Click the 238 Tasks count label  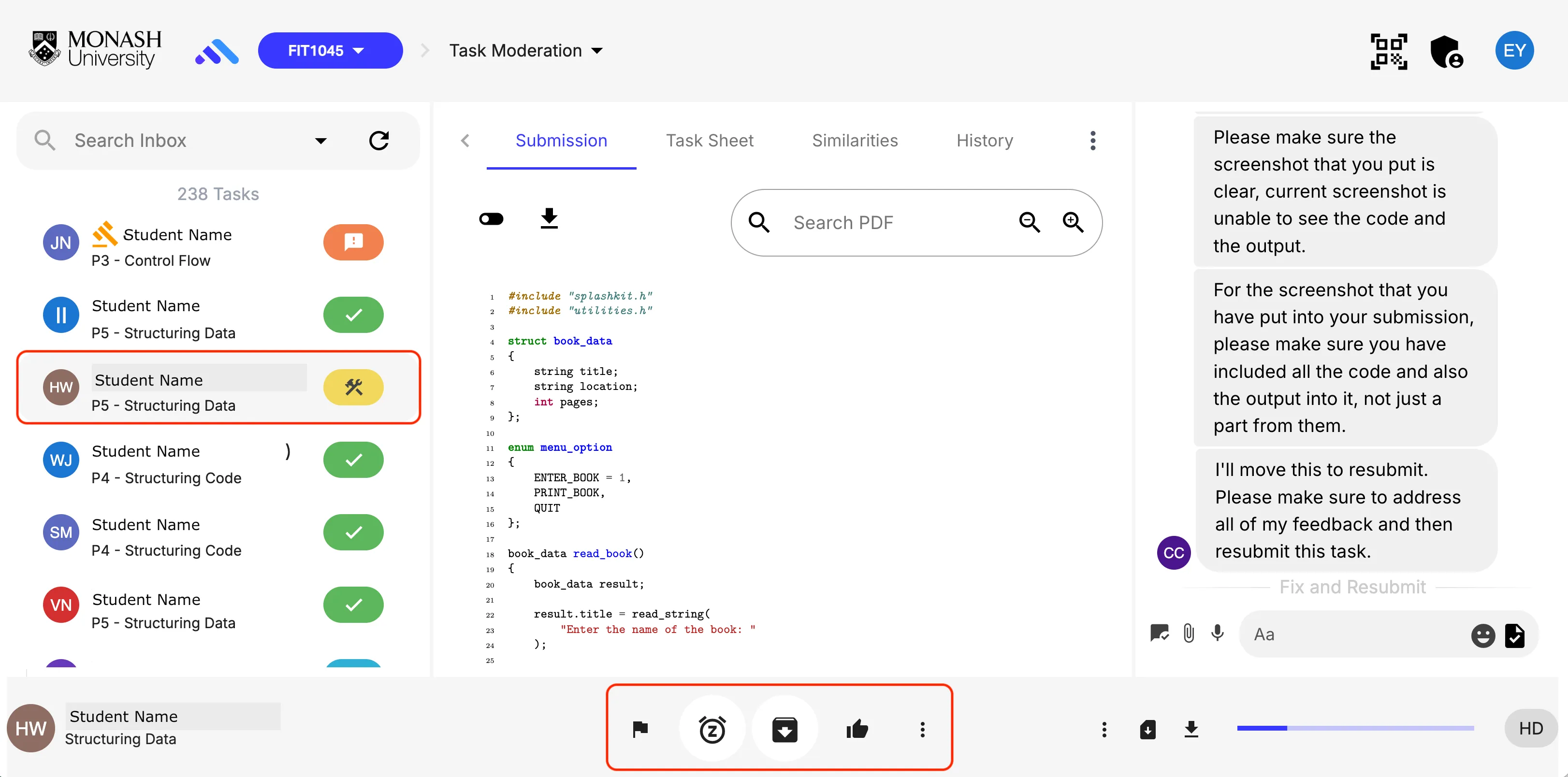[x=218, y=194]
